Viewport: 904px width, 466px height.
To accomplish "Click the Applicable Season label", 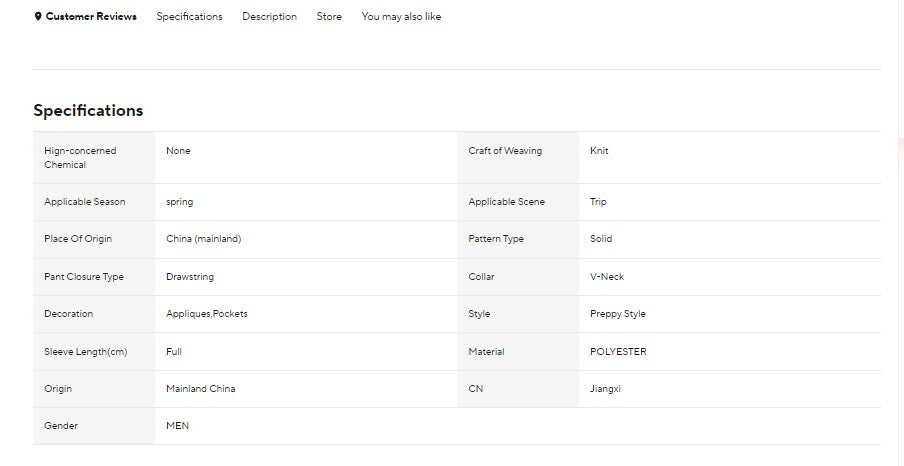I will coord(85,202).
